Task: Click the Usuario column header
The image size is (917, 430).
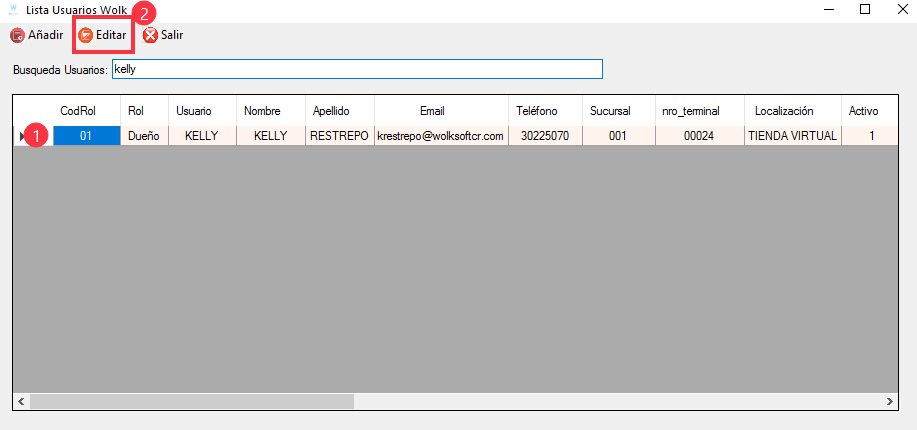Action: [194, 111]
